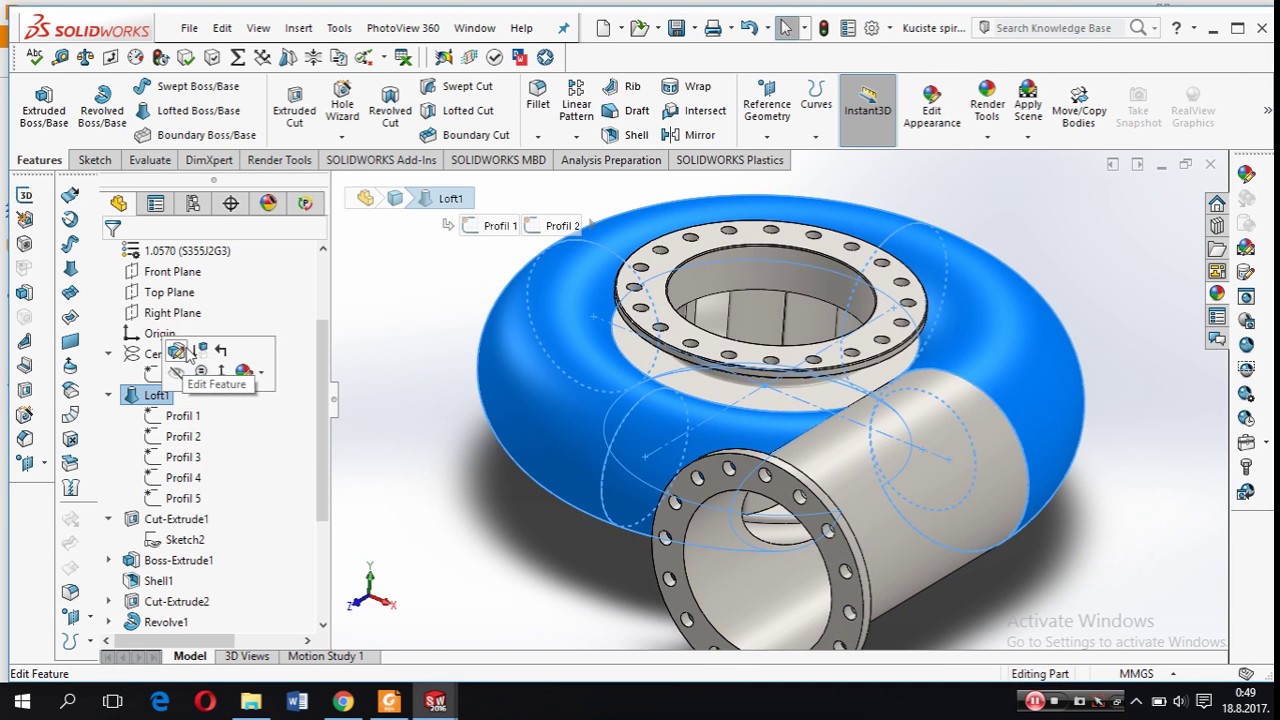Open the Curves tool
This screenshot has height=720, width=1280.
[x=816, y=96]
